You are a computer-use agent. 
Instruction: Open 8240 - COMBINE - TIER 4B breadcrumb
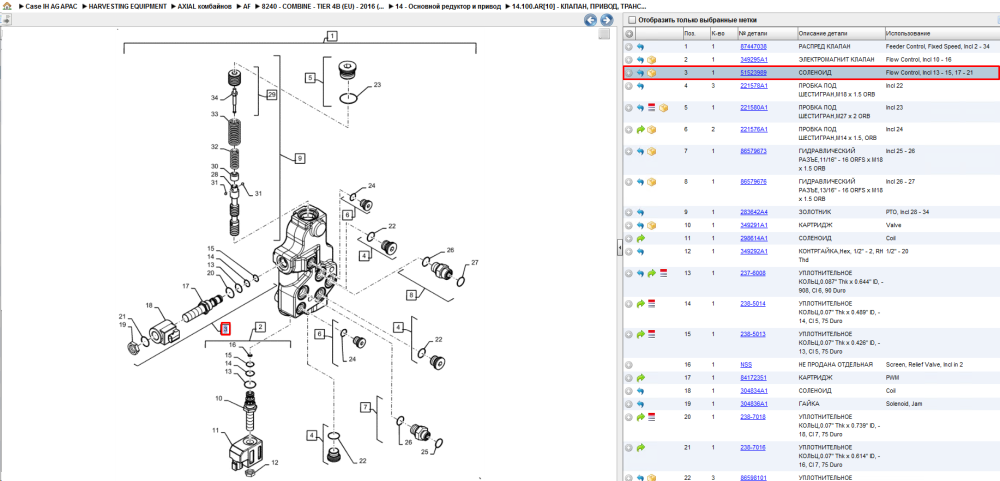tap(321, 6)
